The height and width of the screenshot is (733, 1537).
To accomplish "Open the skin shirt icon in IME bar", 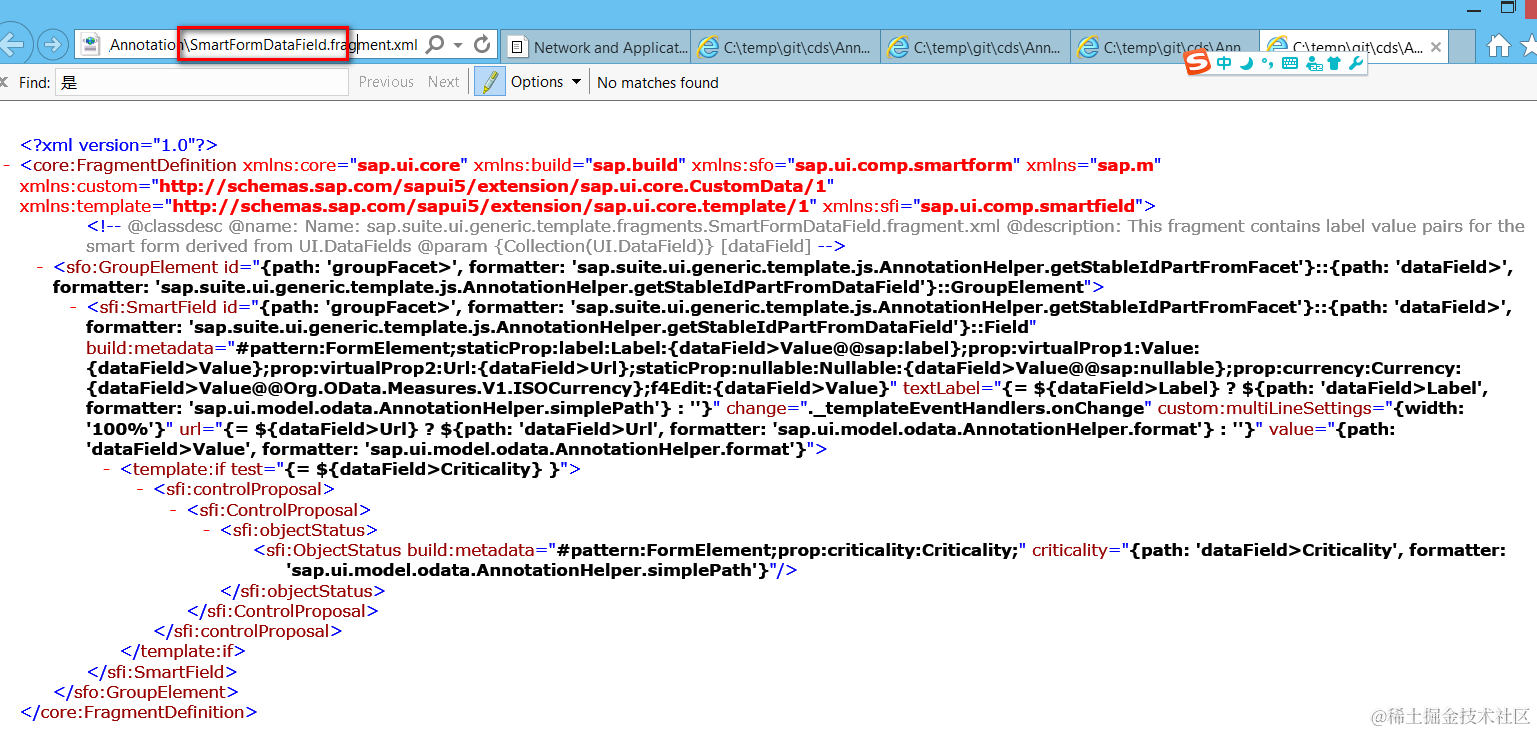I will point(1334,64).
